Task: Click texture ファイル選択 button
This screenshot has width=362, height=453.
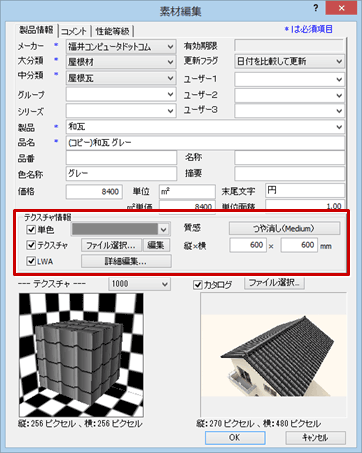Action: click(111, 245)
